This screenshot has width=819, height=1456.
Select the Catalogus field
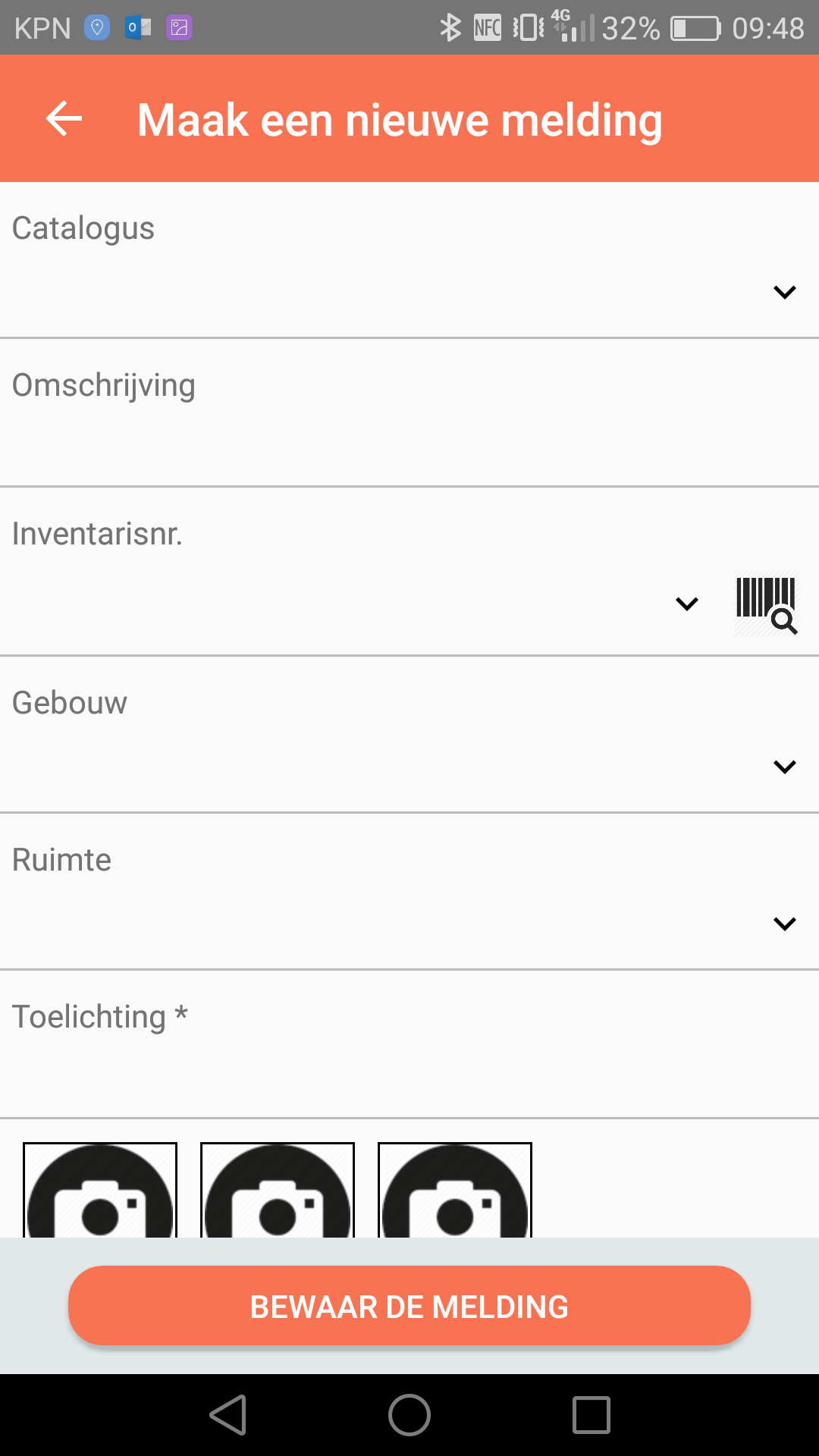click(409, 260)
